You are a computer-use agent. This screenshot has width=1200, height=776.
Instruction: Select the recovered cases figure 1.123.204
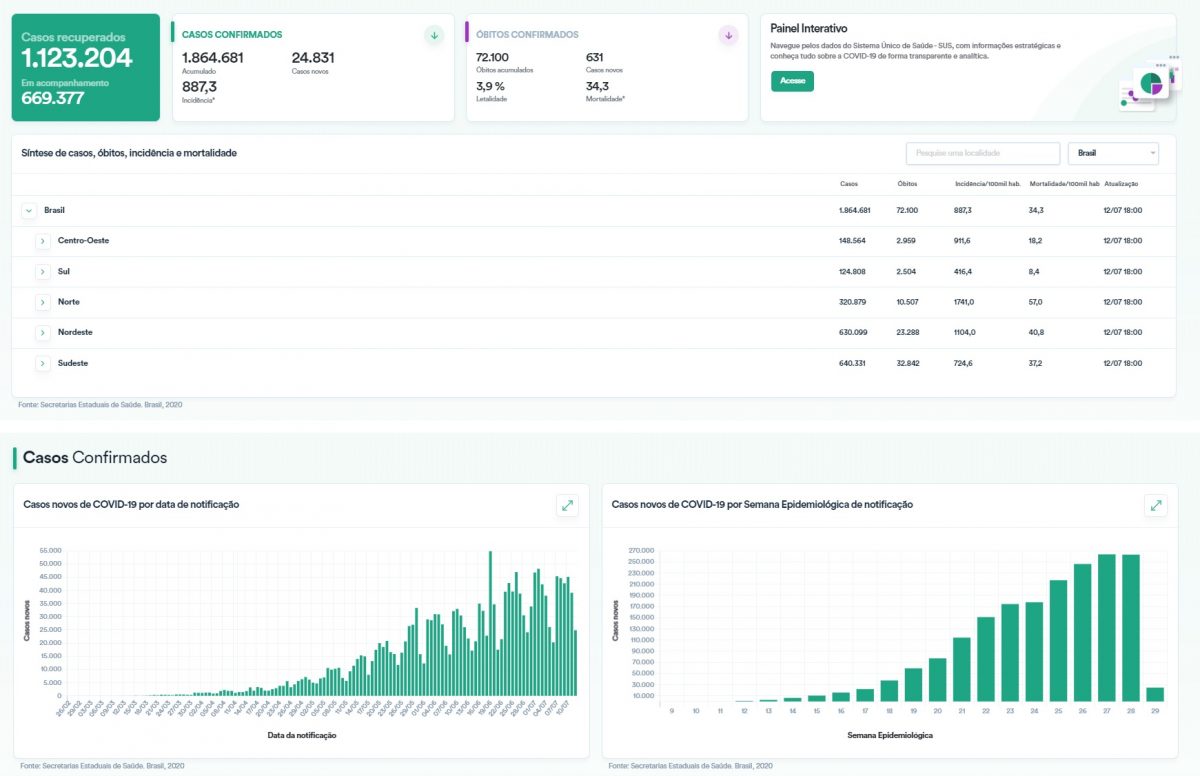tap(77, 58)
